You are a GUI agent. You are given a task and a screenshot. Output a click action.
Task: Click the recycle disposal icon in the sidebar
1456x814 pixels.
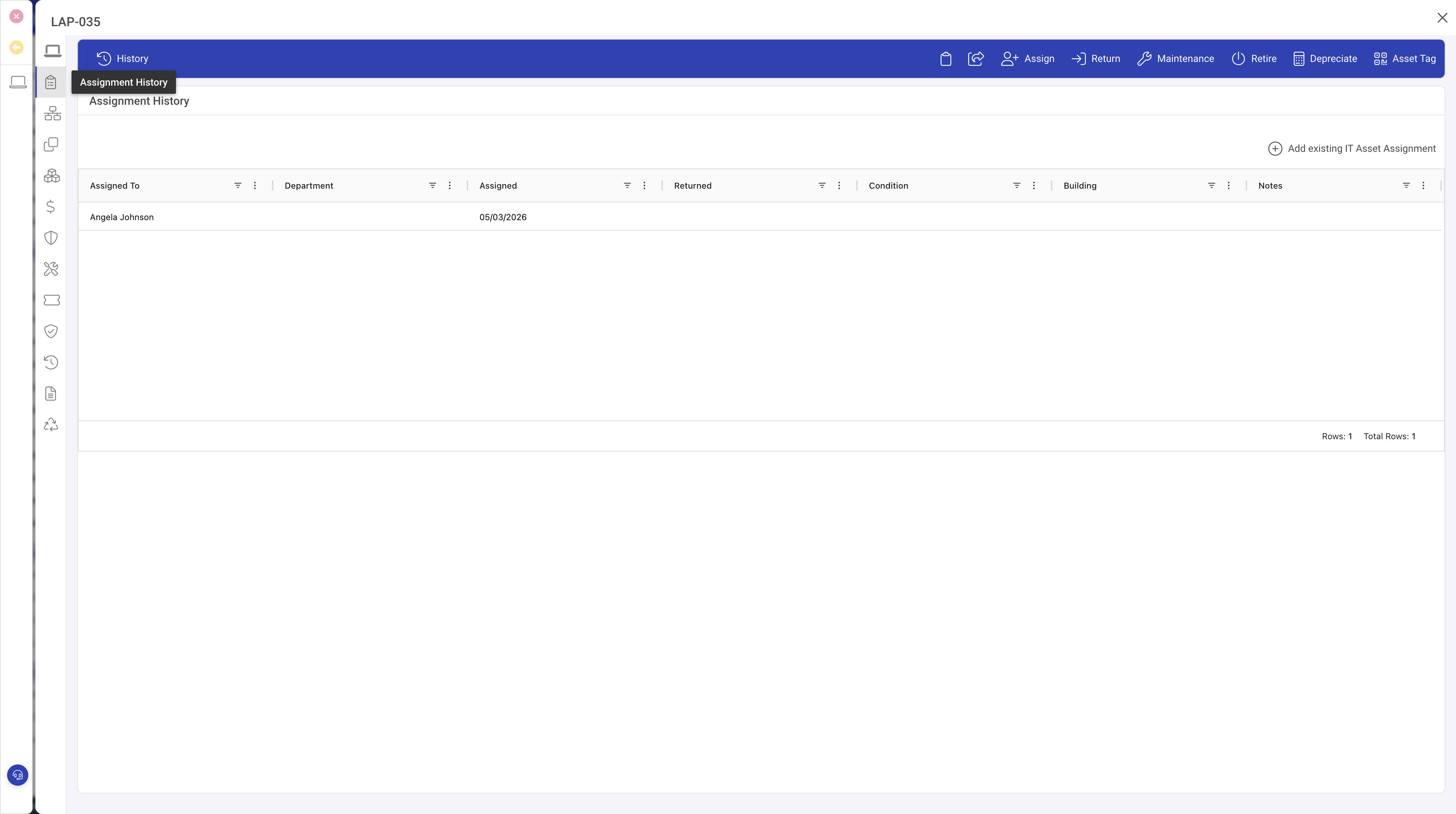coord(51,424)
